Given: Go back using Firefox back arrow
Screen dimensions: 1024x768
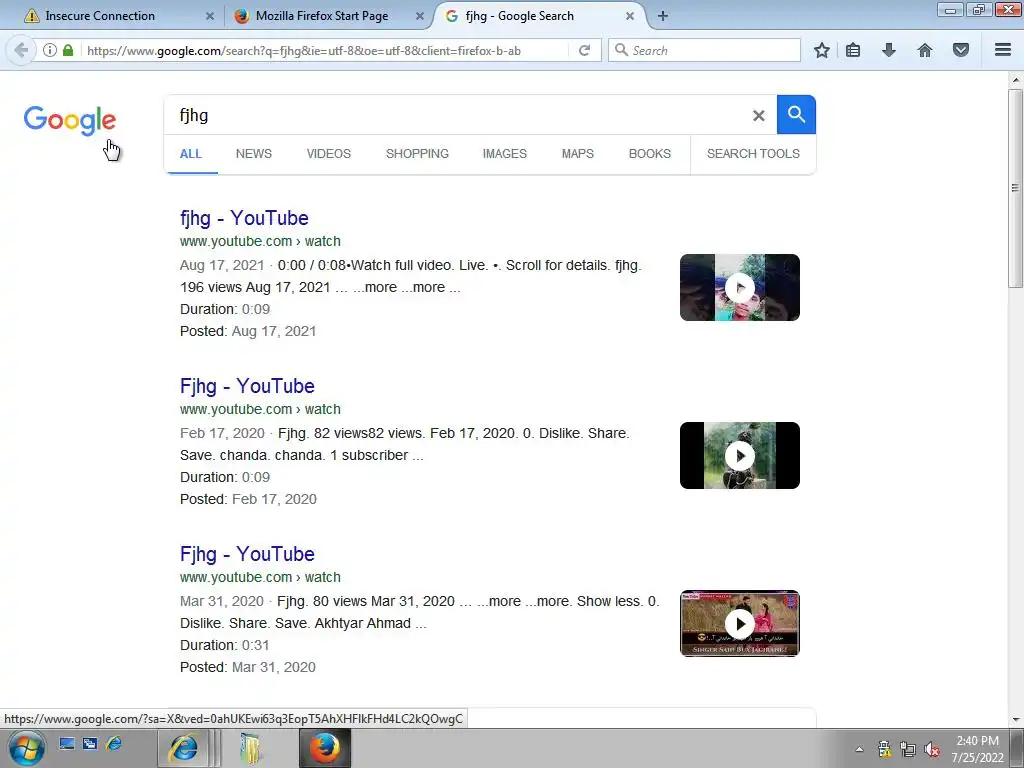Looking at the screenshot, I should [20, 50].
